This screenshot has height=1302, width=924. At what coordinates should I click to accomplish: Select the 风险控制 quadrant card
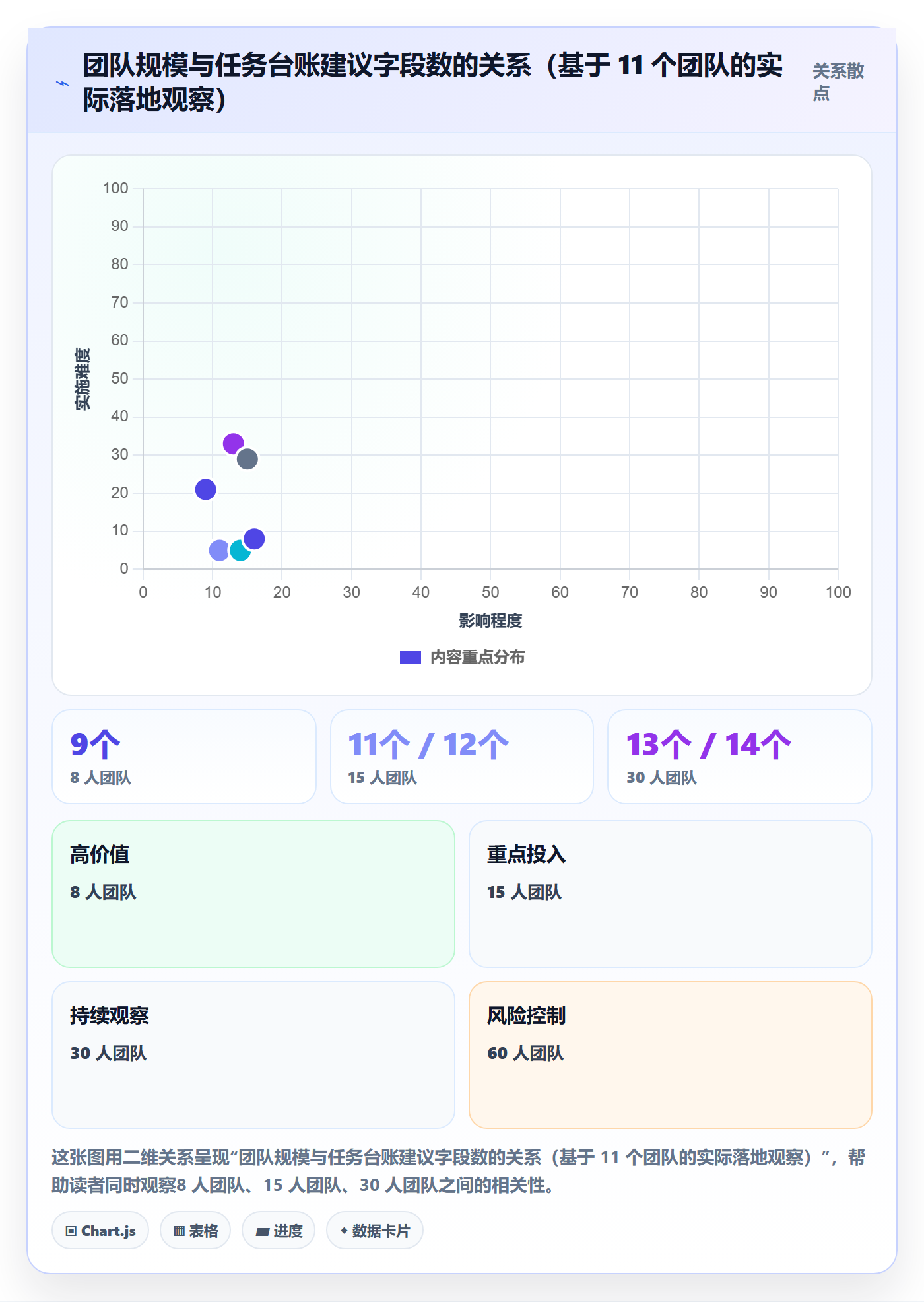[x=671, y=1055]
